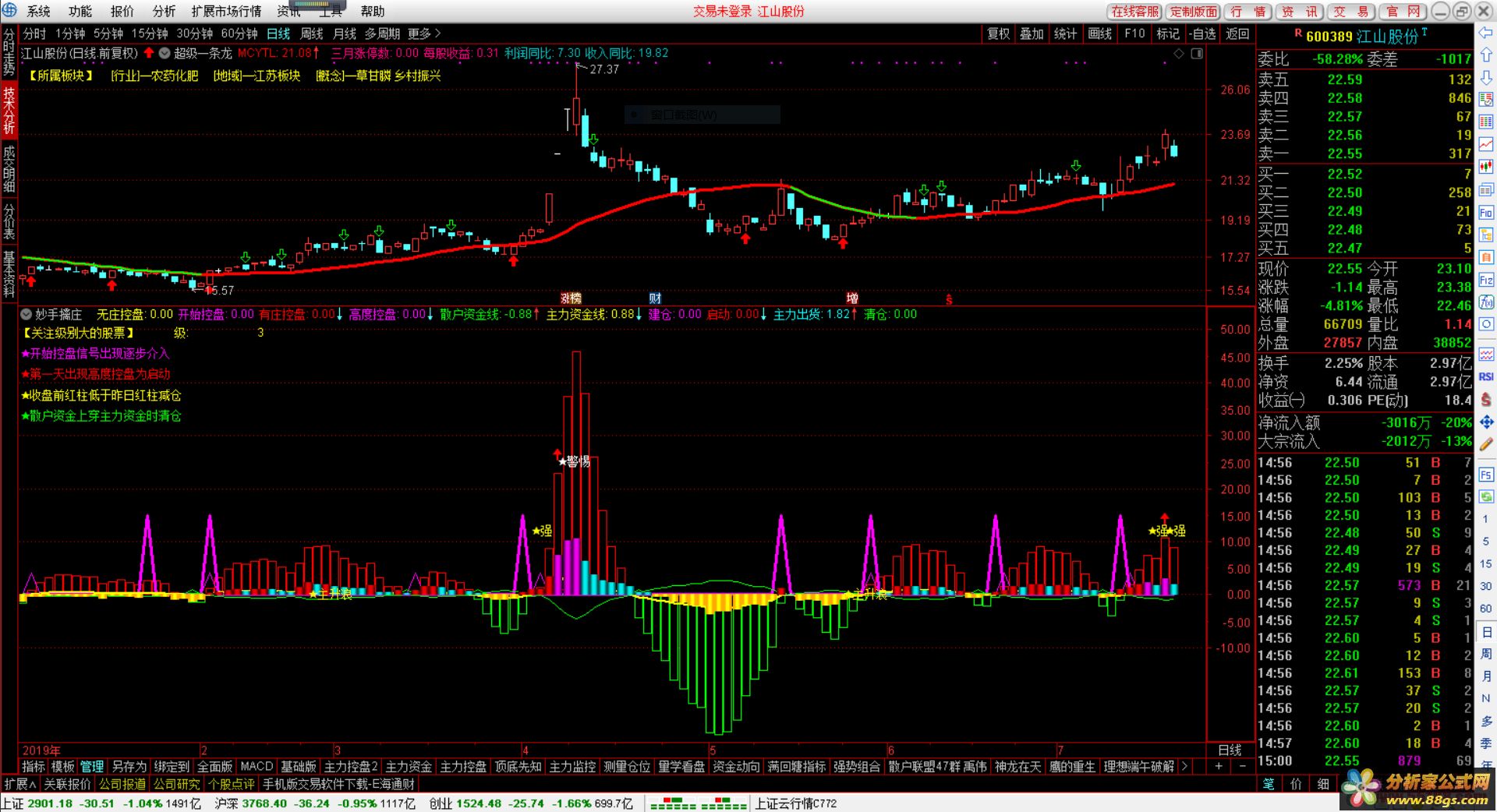Click the 日线 period label at bottom
Viewport: 1497px width, 812px height.
click(1230, 750)
